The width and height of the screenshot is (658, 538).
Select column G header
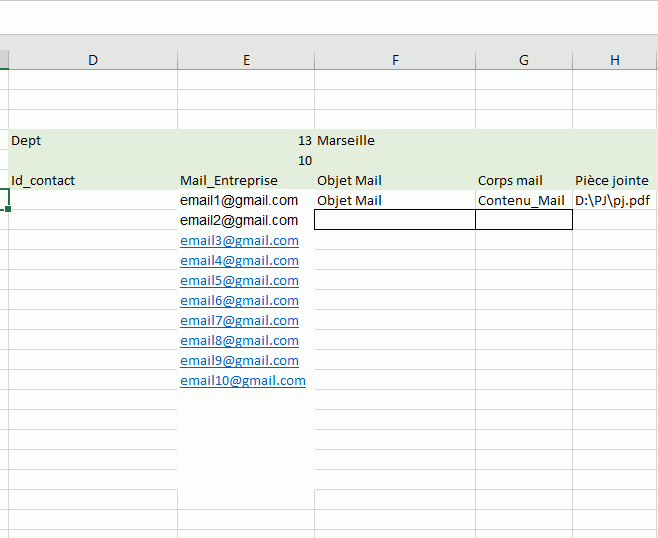pos(524,60)
